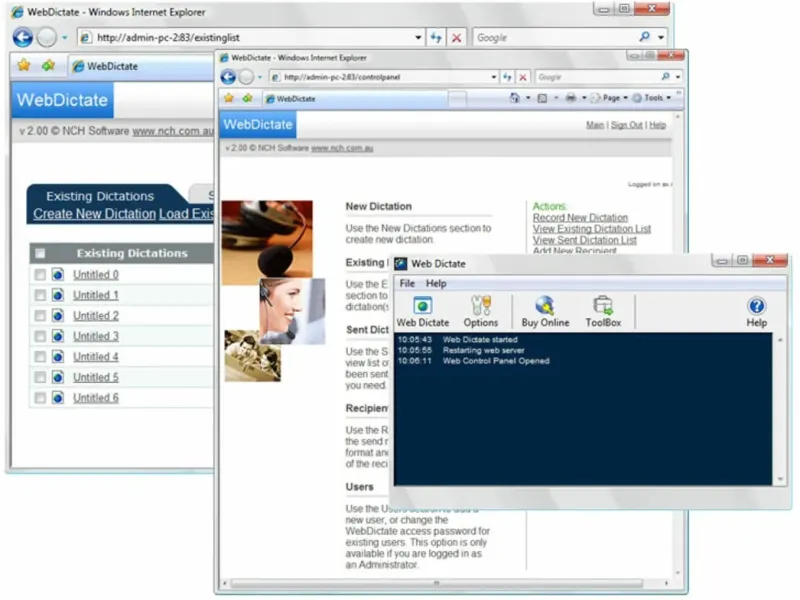Tick the checkbox for Untitled 3
Viewport: 800px width, 600px height.
[x=40, y=336]
